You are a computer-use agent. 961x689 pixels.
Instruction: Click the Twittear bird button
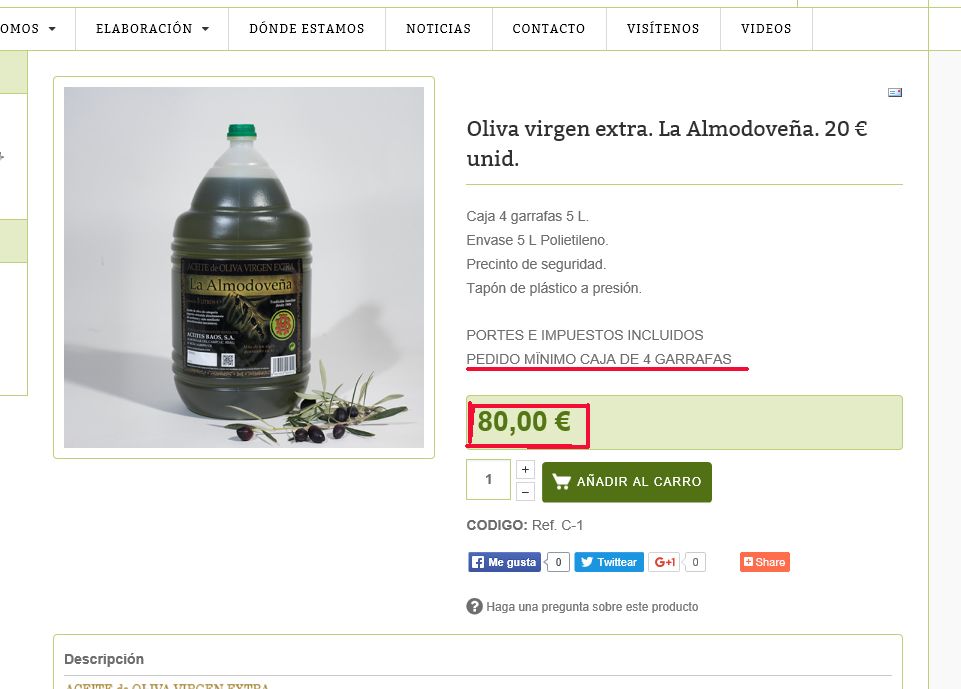[x=609, y=562]
